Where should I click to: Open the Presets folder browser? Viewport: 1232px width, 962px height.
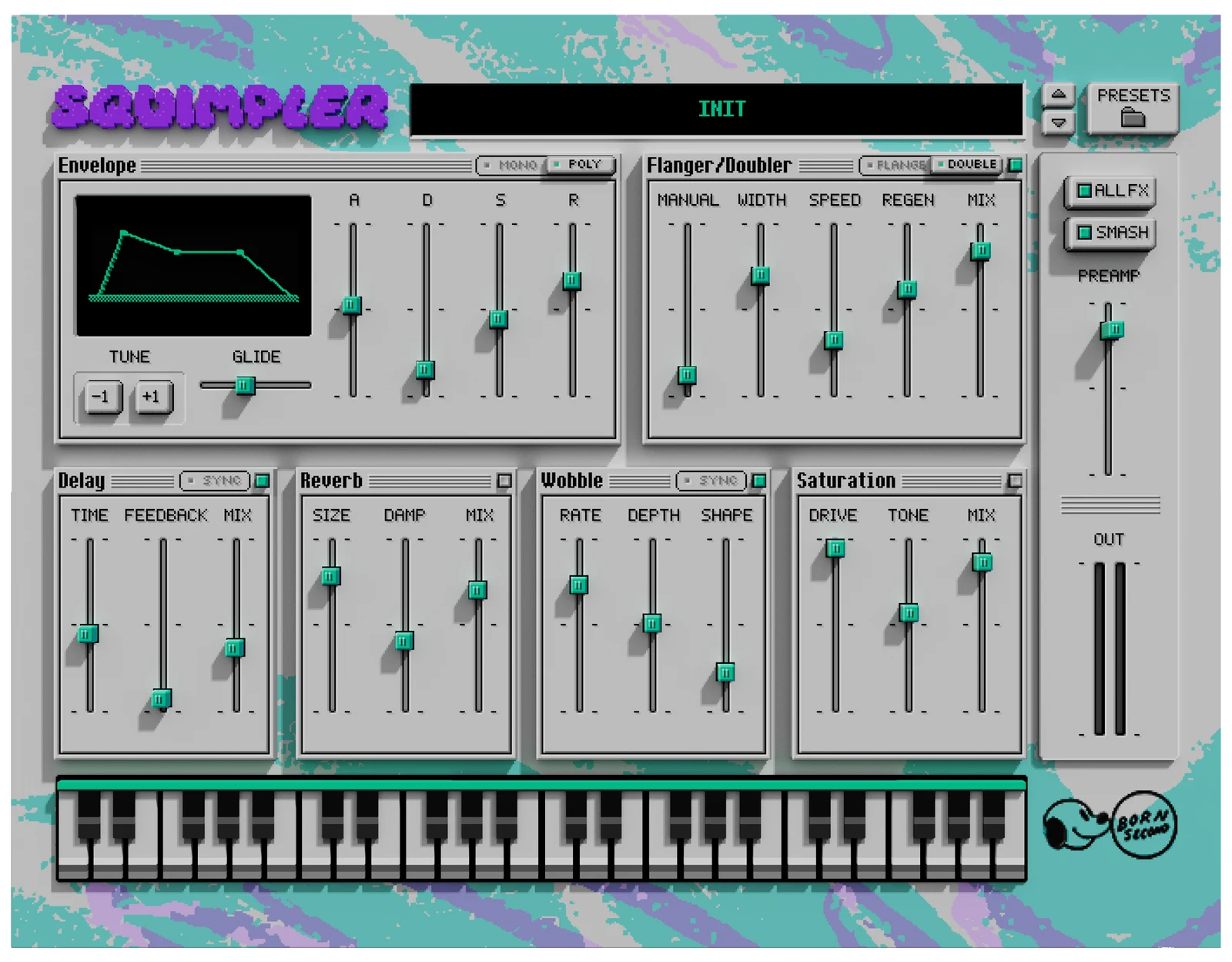tap(1133, 108)
